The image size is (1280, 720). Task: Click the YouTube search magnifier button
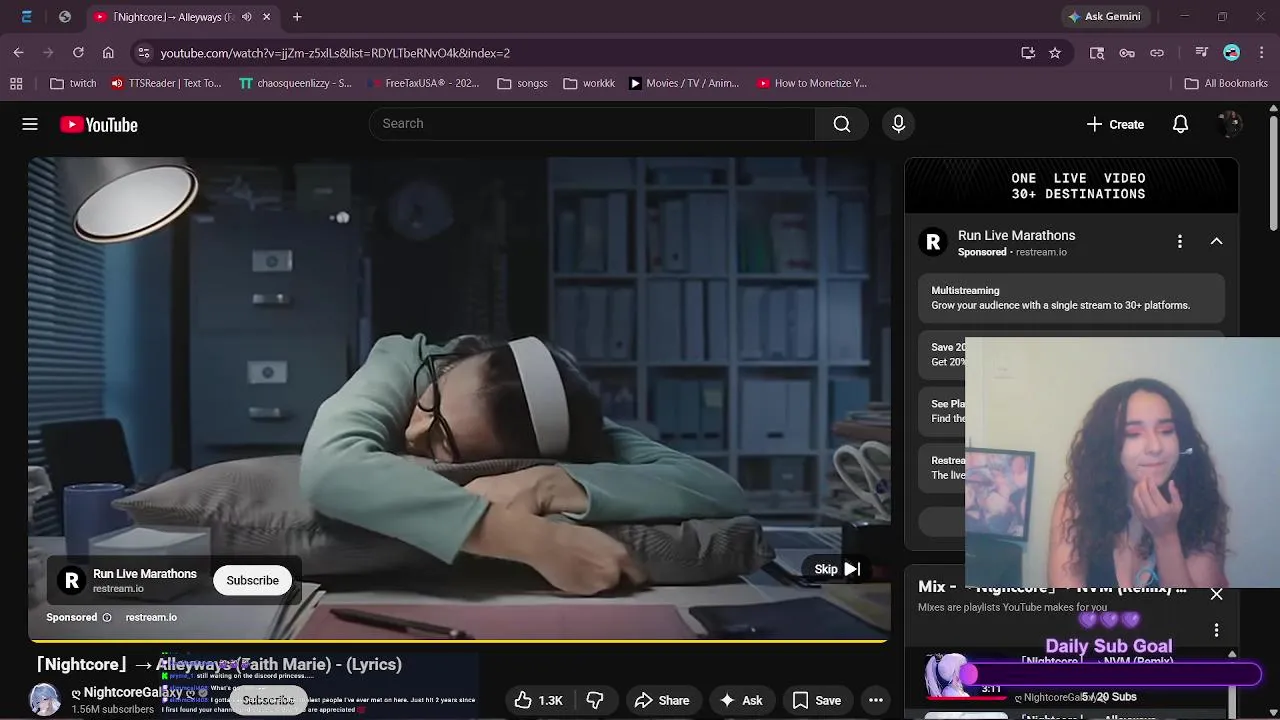click(842, 124)
